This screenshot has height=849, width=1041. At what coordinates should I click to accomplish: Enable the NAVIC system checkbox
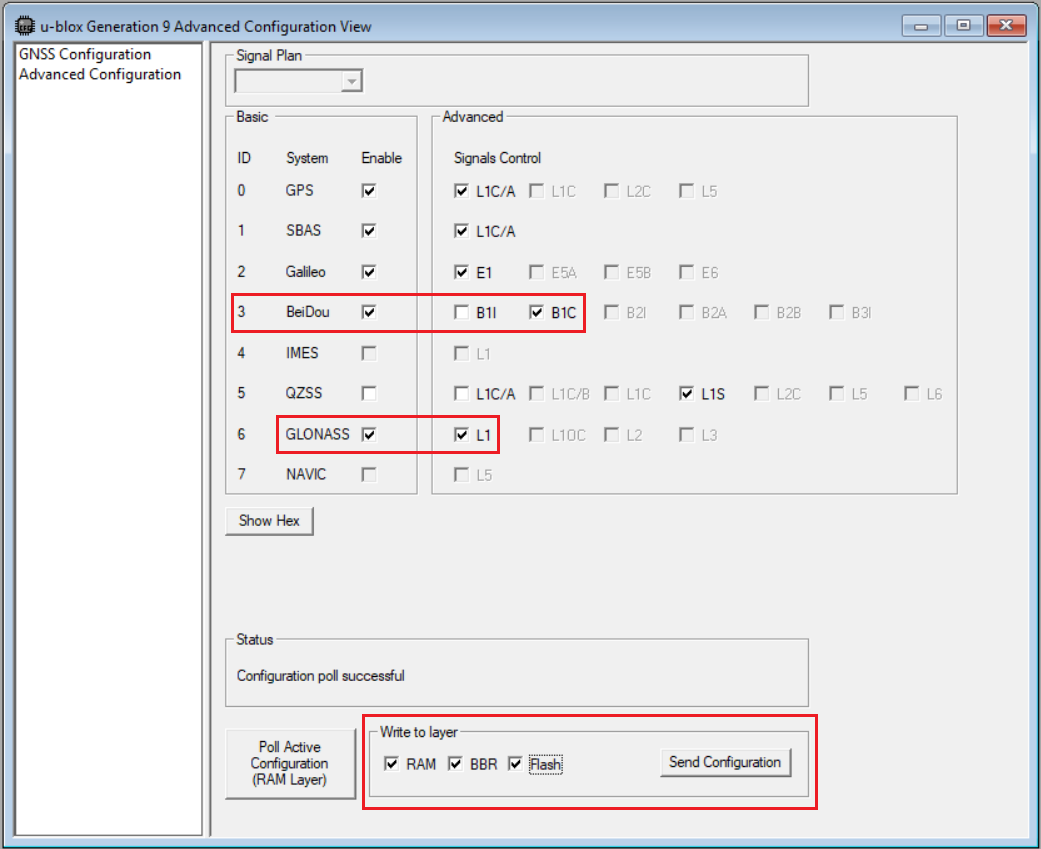pos(369,475)
